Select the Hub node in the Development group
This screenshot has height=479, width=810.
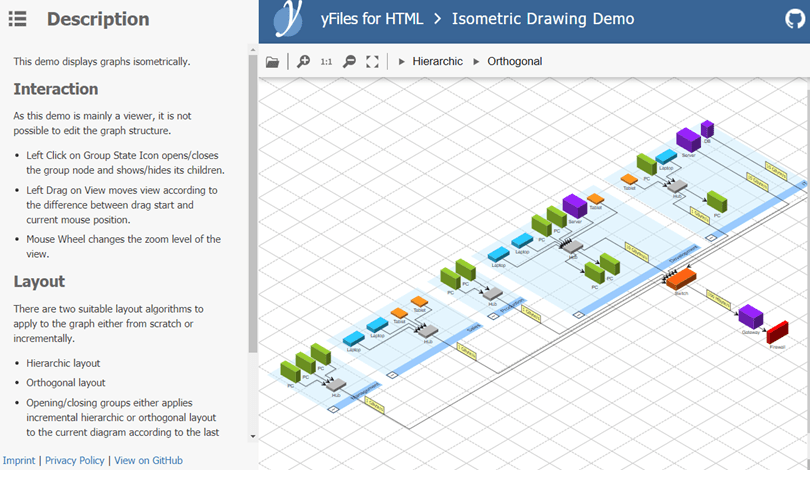[x=572, y=247]
